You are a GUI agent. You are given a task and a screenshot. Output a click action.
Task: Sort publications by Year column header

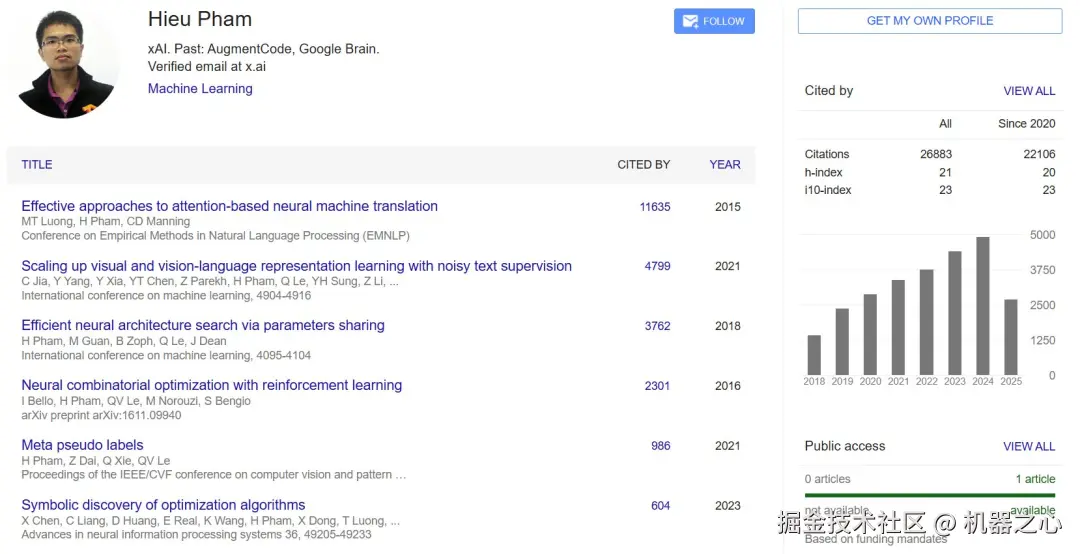coord(725,165)
